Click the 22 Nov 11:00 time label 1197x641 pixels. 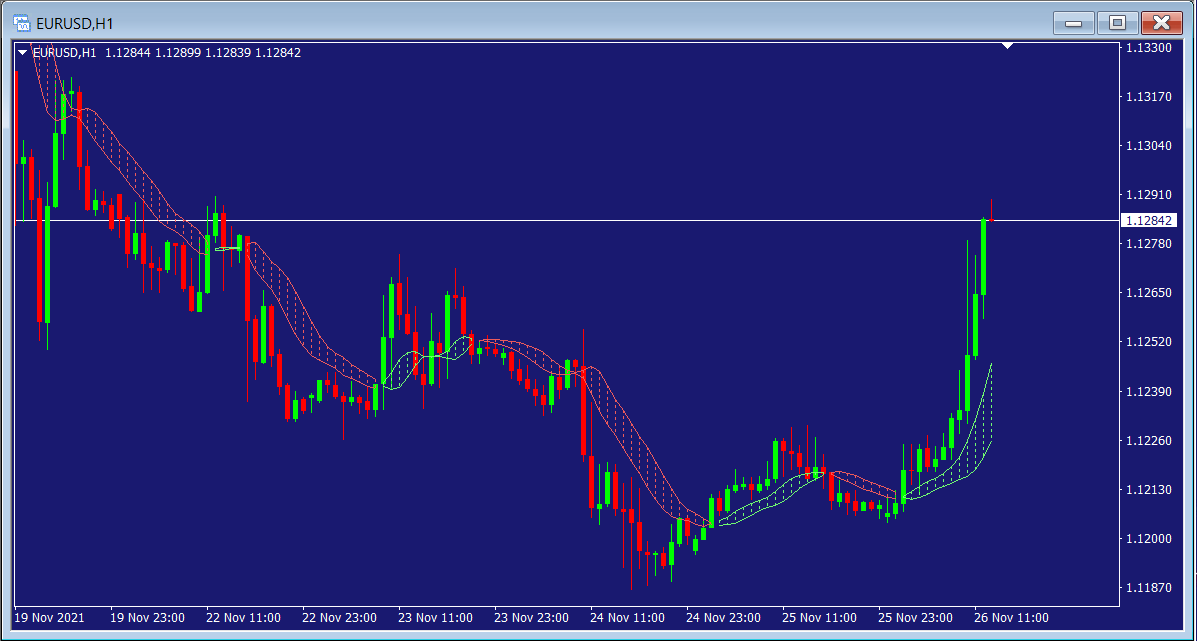coord(243,617)
